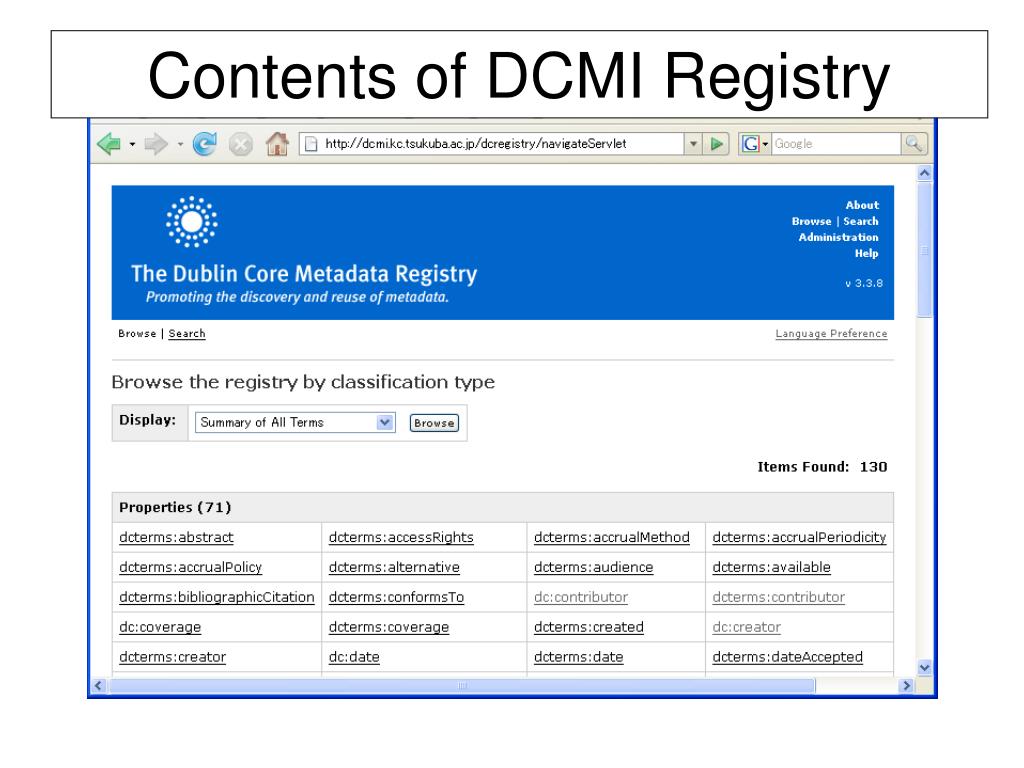Image resolution: width=1024 pixels, height=768 pixels.
Task: Open dcterms:alternative property
Action: tap(394, 568)
